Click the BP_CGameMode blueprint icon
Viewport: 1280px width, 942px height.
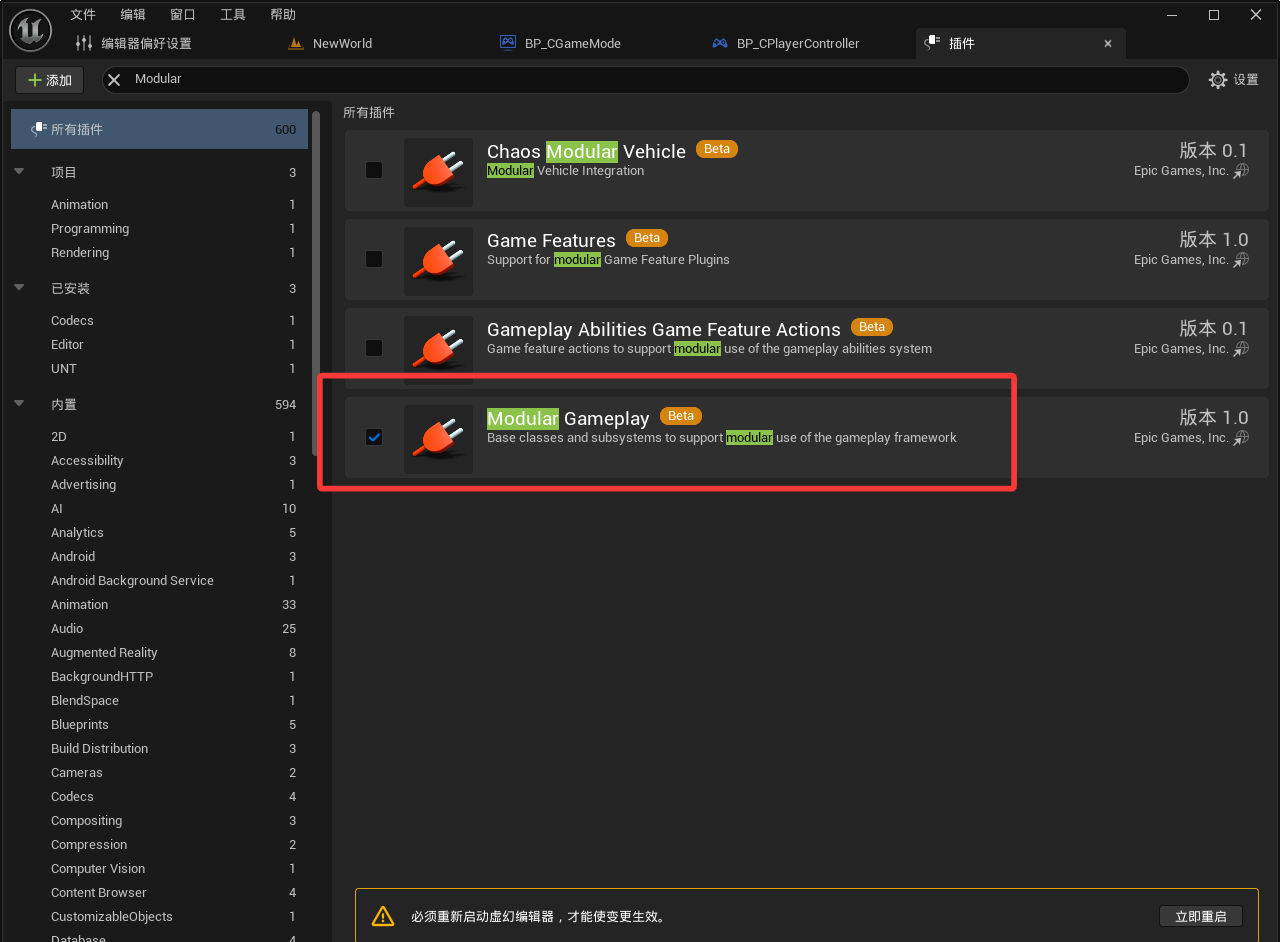(507, 43)
